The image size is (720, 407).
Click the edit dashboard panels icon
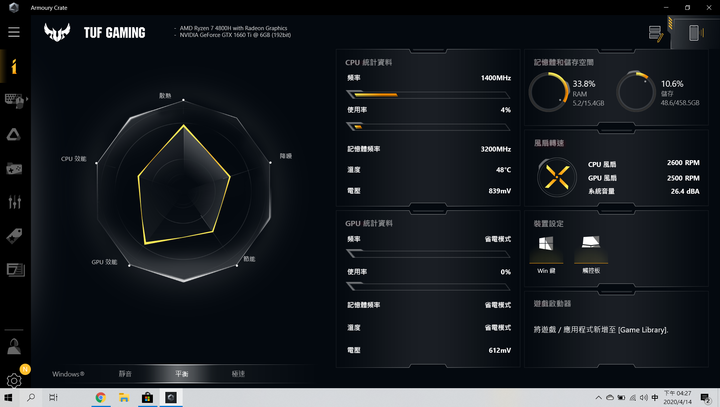tap(656, 34)
